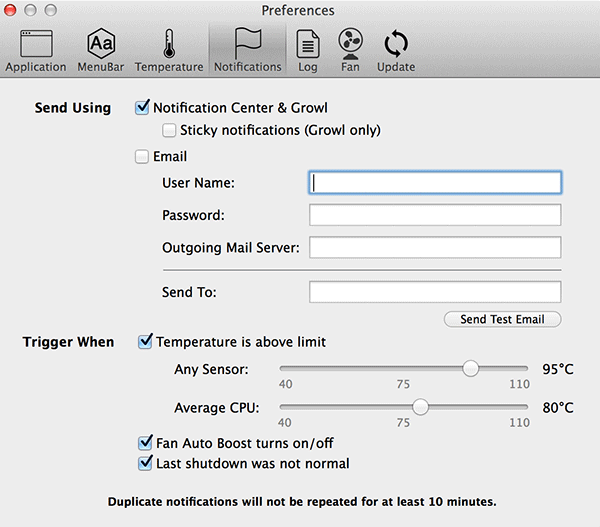This screenshot has height=527, width=600.
Task: Enable Sticky notifications (Growl only)
Action: pyautogui.click(x=168, y=130)
